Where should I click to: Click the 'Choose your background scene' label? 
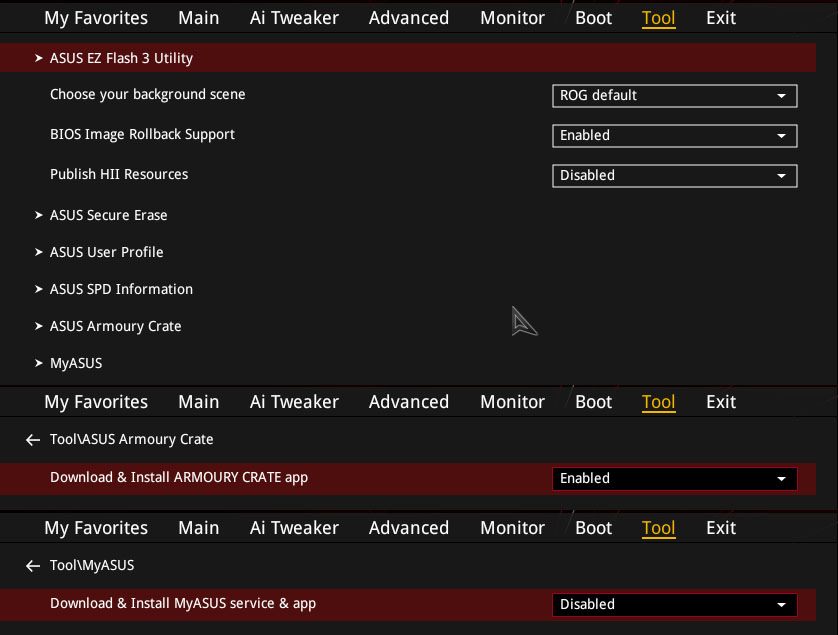(148, 95)
